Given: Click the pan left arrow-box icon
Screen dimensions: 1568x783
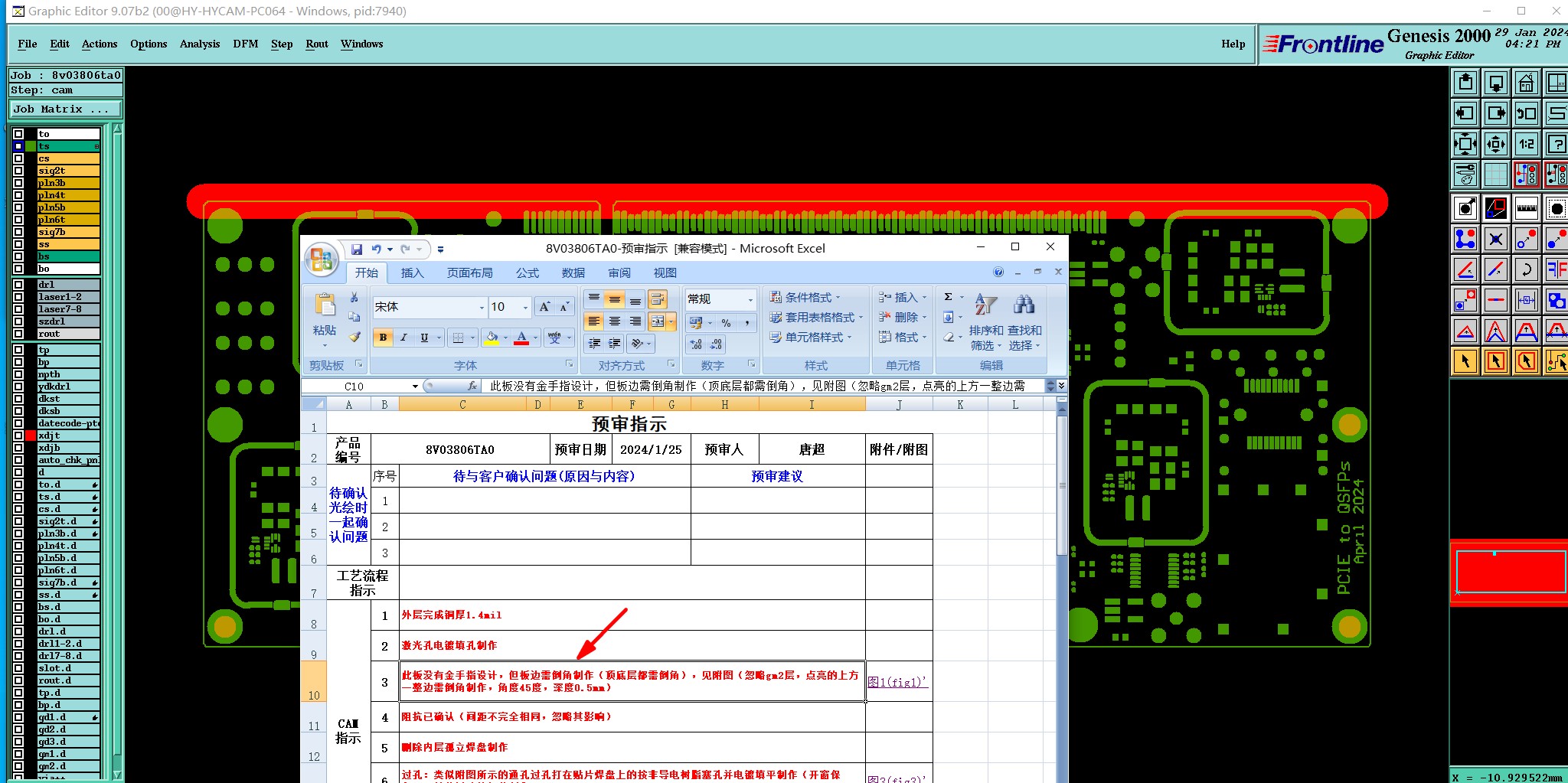Looking at the screenshot, I should (1465, 113).
